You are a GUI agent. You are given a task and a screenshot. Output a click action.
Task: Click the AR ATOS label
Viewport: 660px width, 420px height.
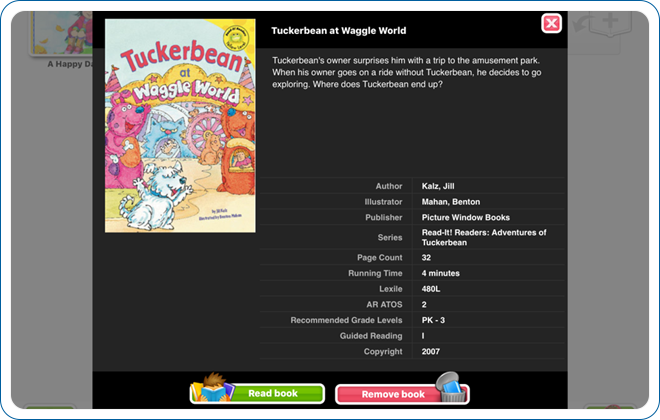(384, 304)
